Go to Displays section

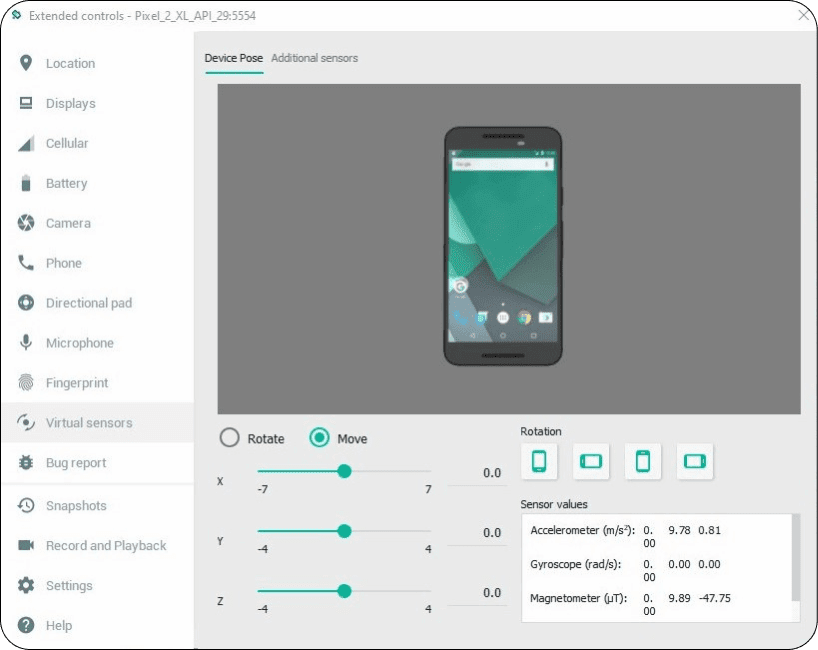[x=70, y=103]
